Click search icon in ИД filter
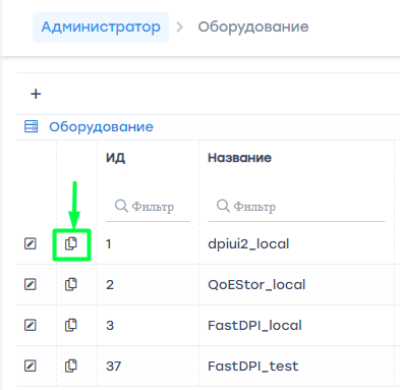The height and width of the screenshot is (390, 400). (x=121, y=206)
